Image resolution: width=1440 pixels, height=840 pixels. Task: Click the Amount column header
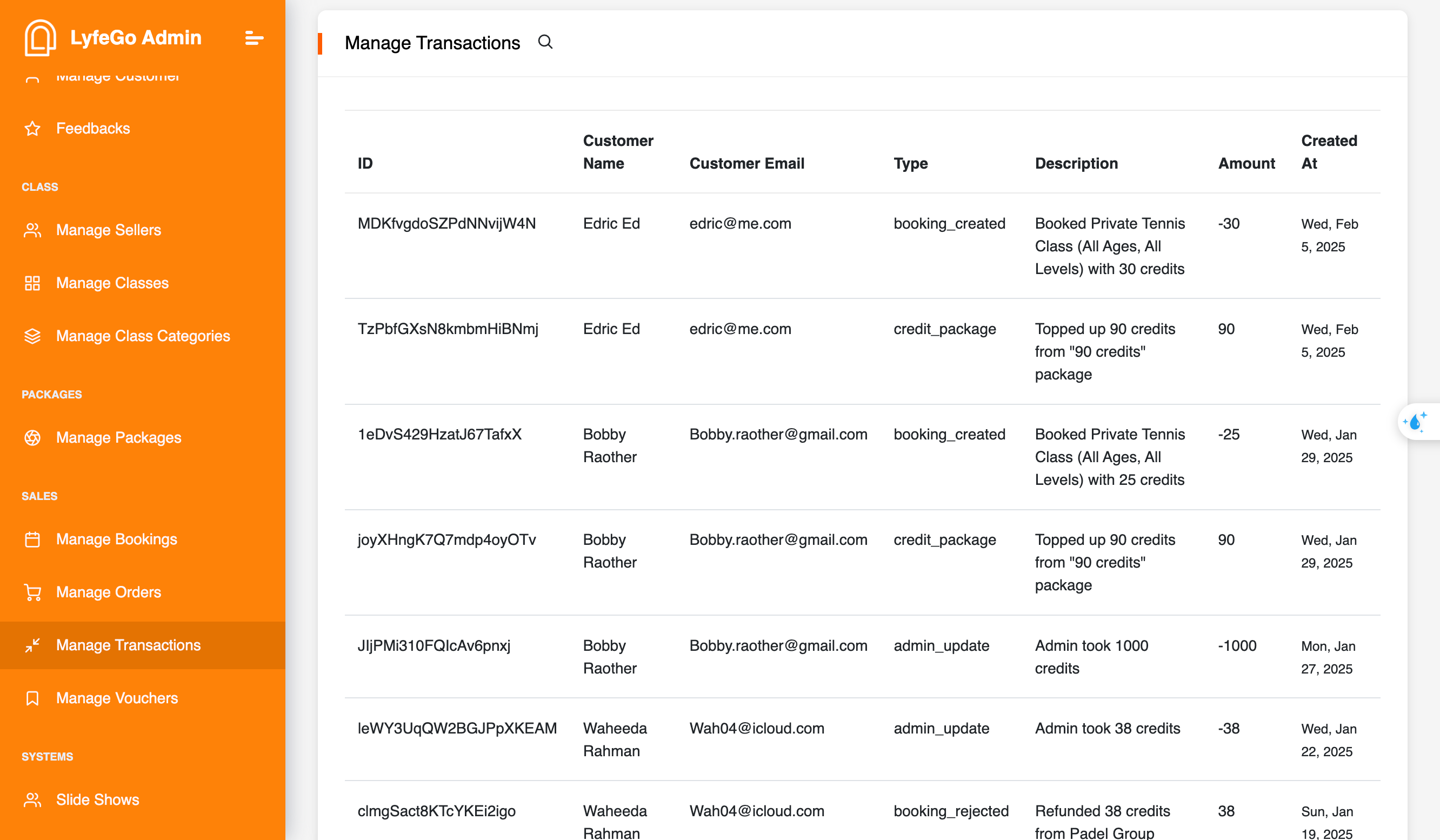coord(1246,163)
